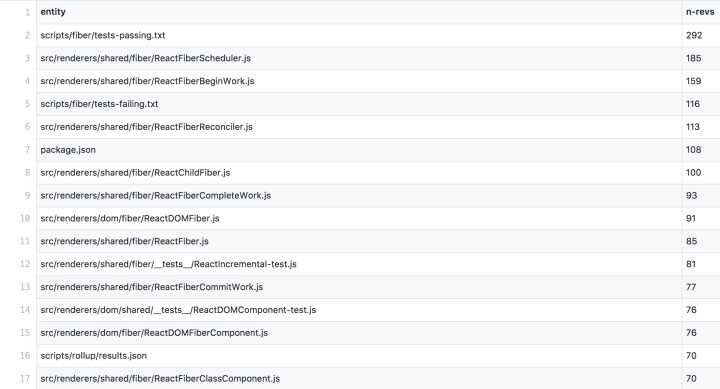
Task: Select line number 6
Action: point(27,127)
